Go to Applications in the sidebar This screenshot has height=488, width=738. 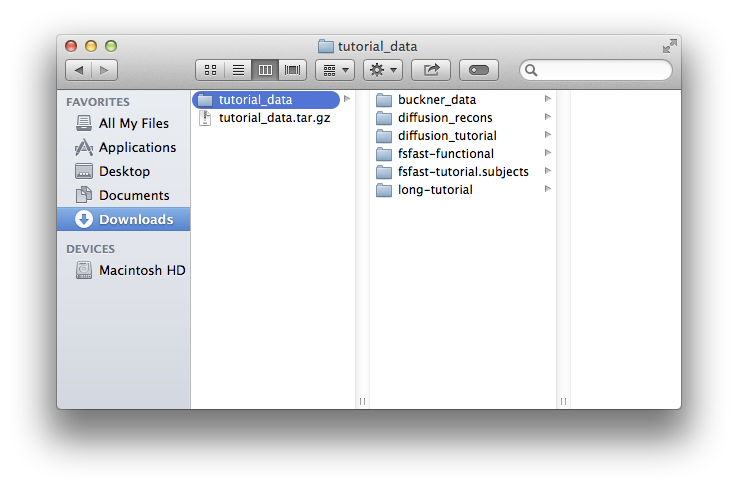tap(137, 147)
